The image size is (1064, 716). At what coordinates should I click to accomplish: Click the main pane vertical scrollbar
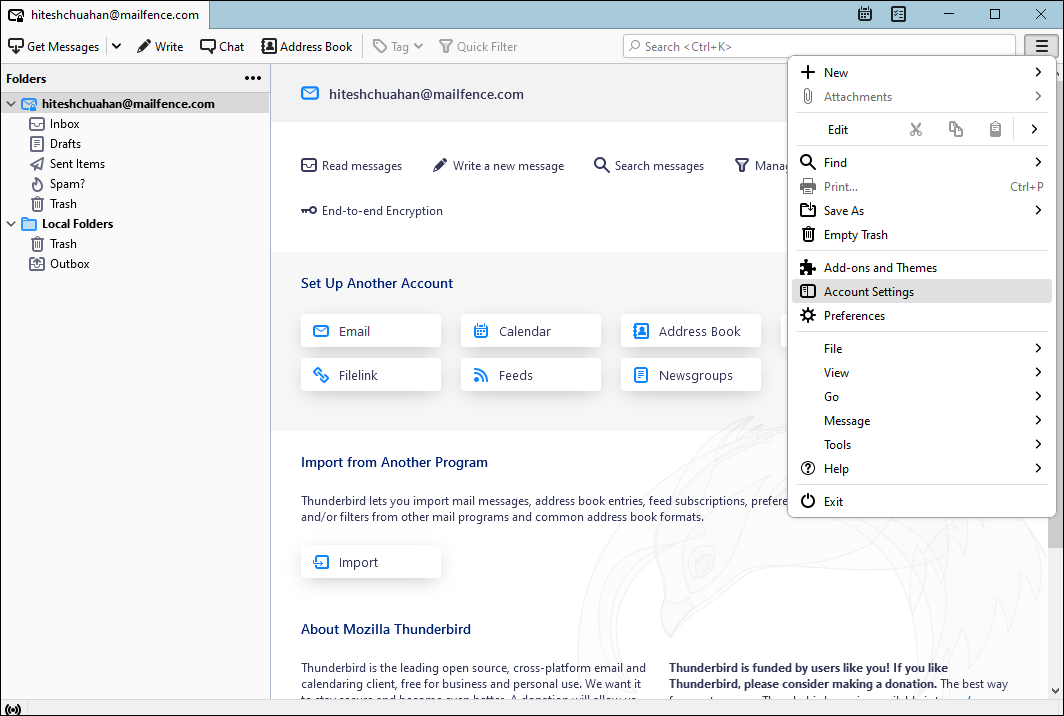1055,531
